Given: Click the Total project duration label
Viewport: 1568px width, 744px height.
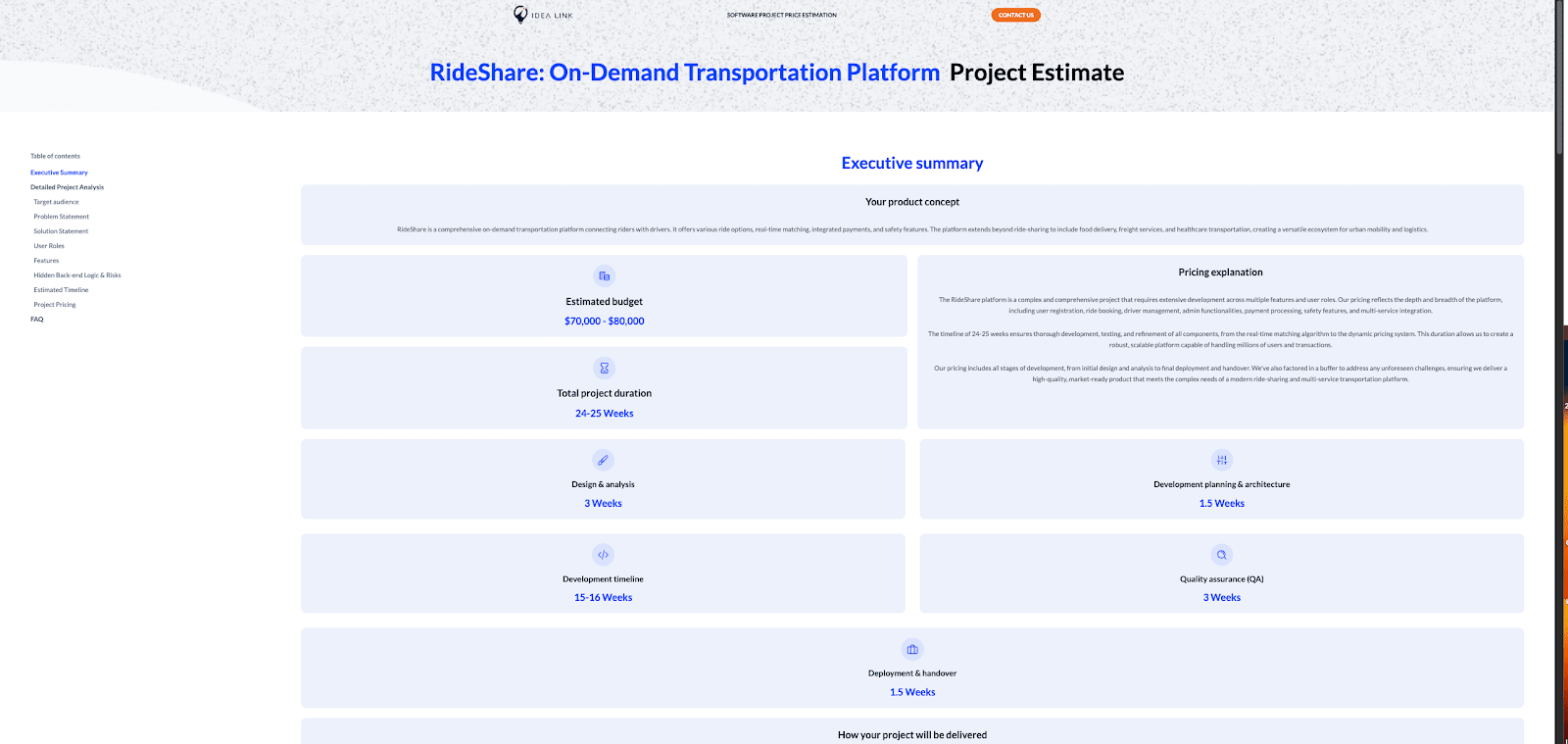Looking at the screenshot, I should click(x=605, y=393).
